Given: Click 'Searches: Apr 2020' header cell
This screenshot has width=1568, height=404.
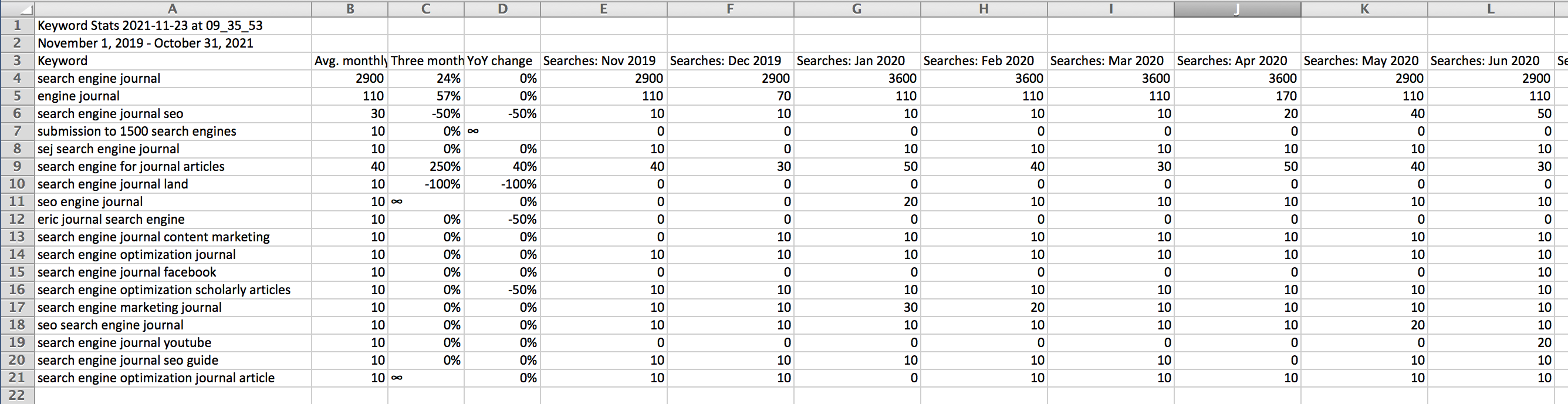Looking at the screenshot, I should (1238, 61).
